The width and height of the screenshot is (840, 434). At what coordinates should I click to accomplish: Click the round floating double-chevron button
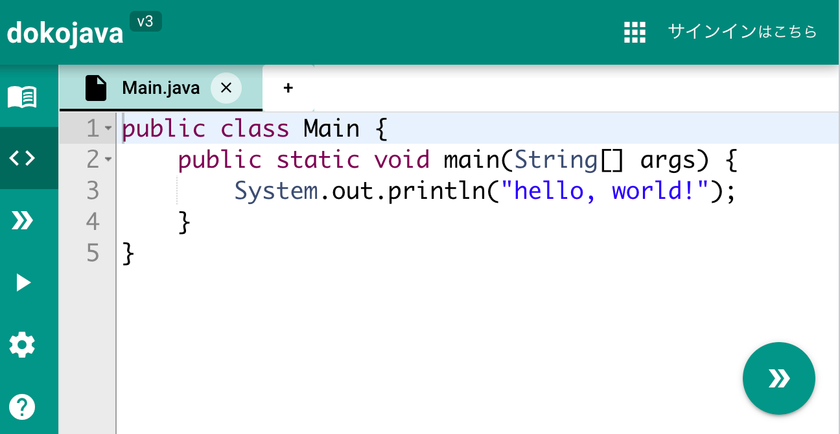(779, 378)
